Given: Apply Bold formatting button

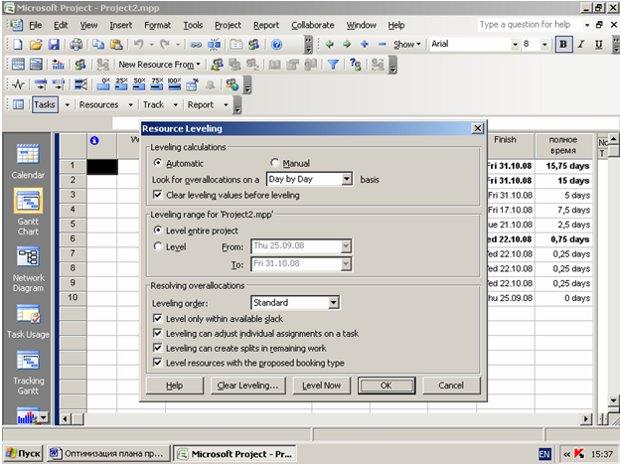Looking at the screenshot, I should (563, 44).
